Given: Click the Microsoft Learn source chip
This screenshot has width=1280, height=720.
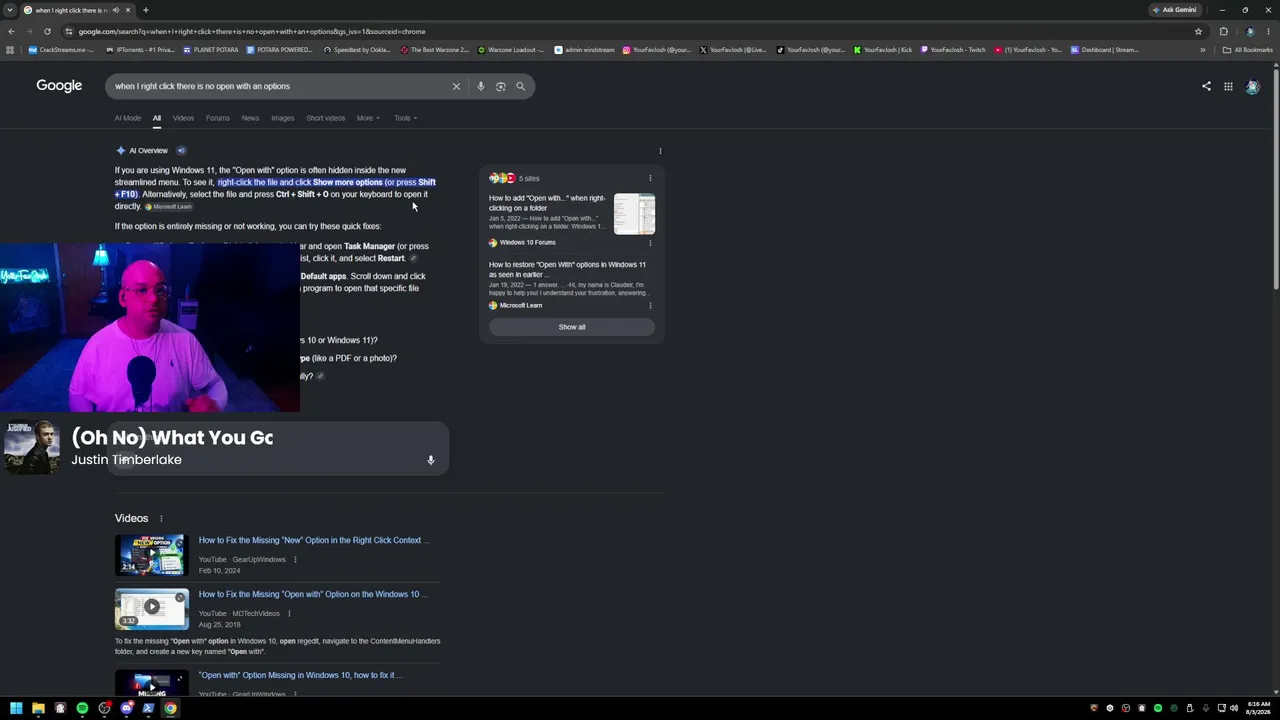Looking at the screenshot, I should click(169, 207).
